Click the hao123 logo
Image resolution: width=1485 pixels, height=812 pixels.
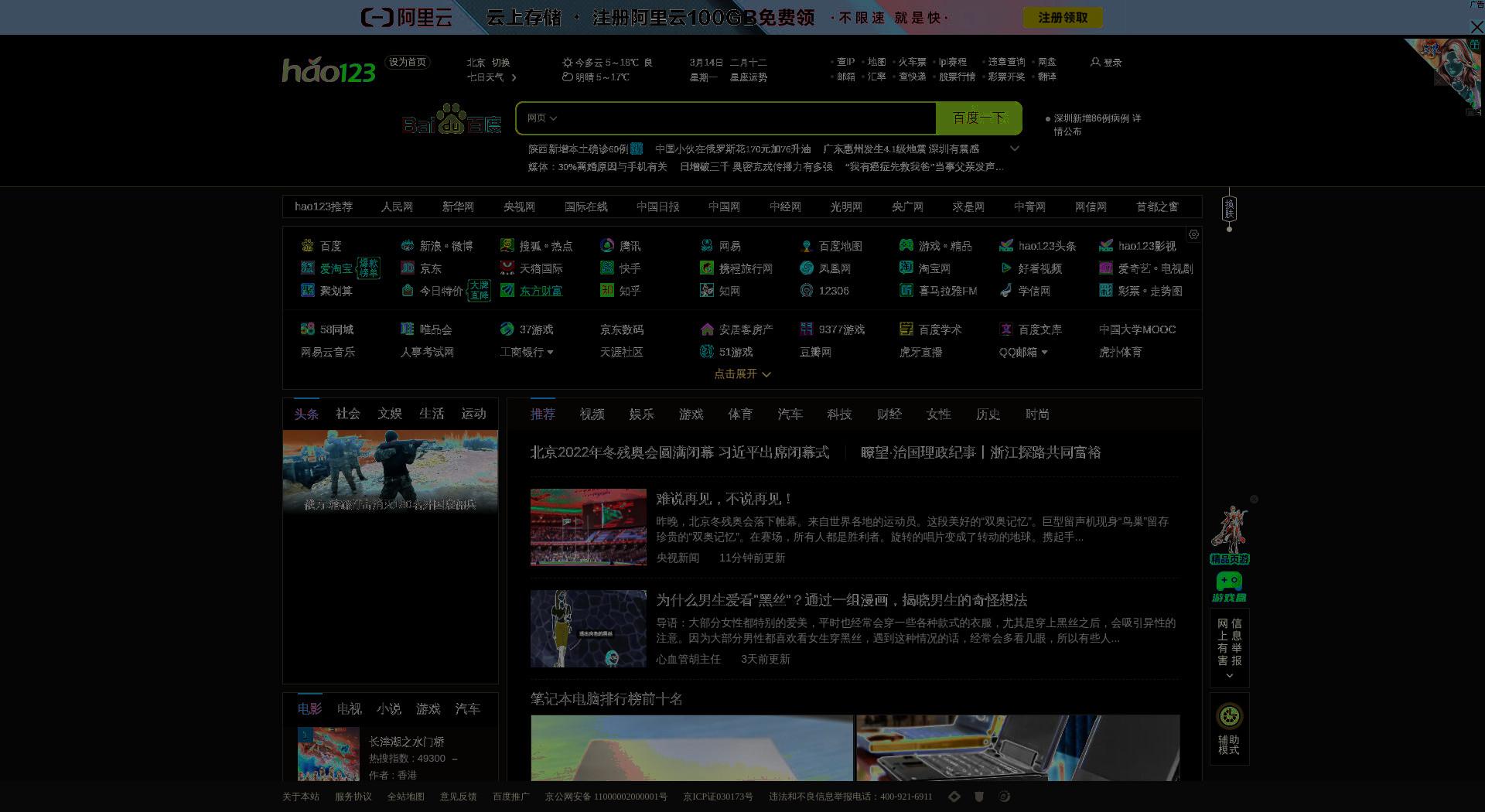pyautogui.click(x=329, y=70)
